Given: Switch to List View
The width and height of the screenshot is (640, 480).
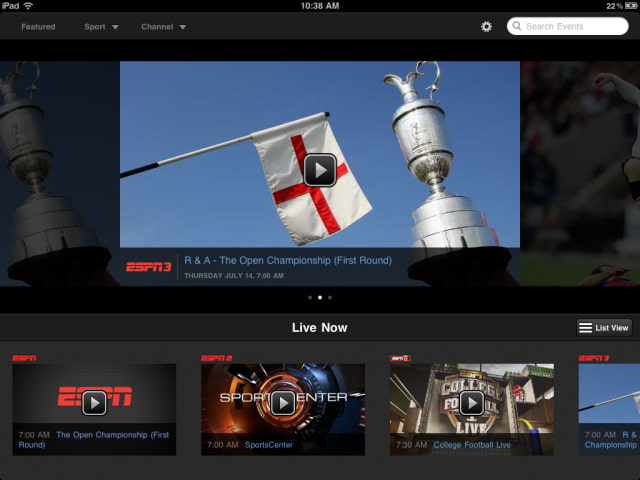Looking at the screenshot, I should point(604,328).
